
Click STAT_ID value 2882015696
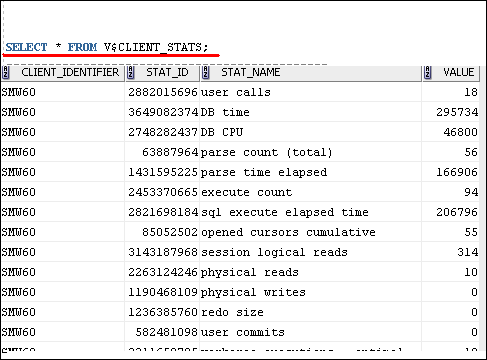[163, 92]
